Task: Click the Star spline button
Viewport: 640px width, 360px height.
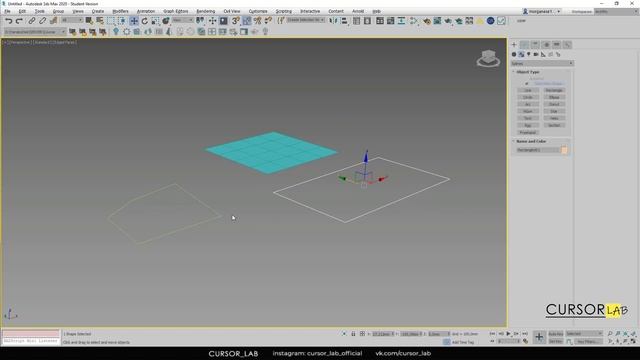Action: [x=554, y=111]
